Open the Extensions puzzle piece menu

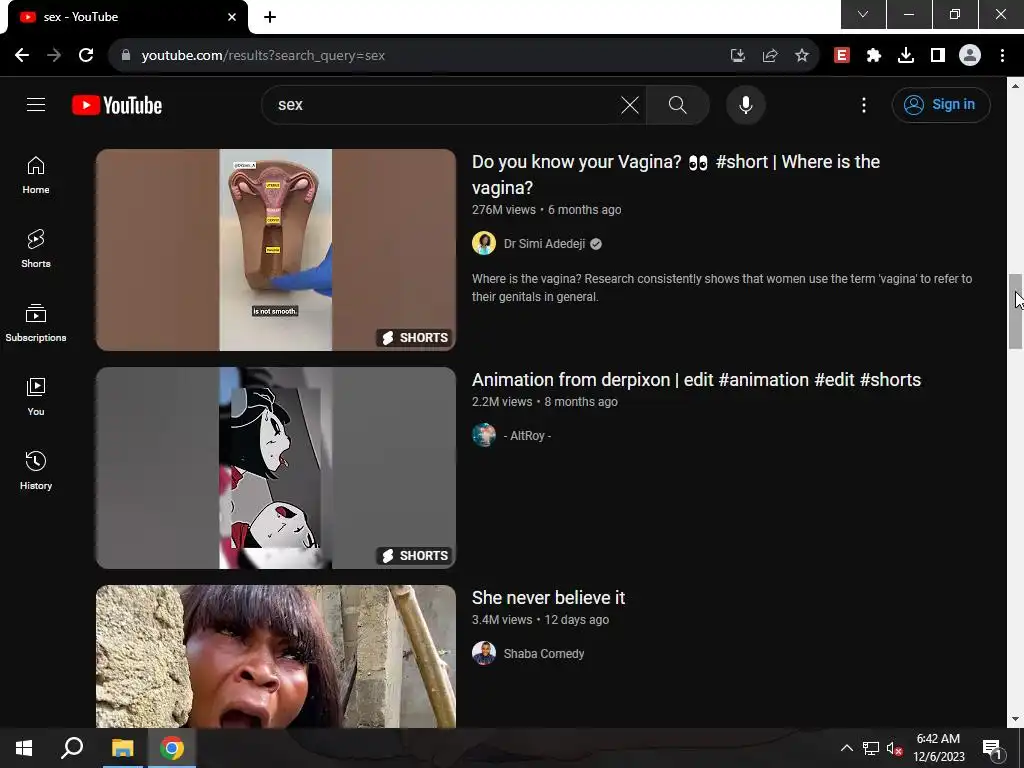pyautogui.click(x=874, y=56)
